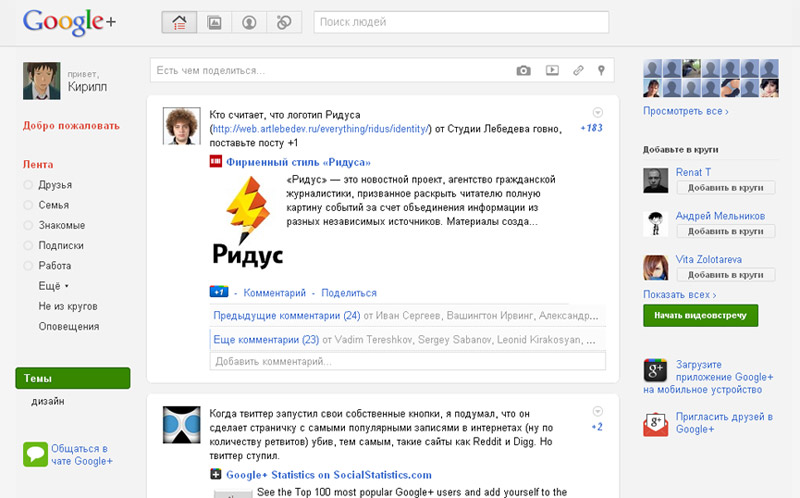The height and width of the screenshot is (498, 800).
Task: Open Андрей Мельников's avatar
Action: point(656,223)
